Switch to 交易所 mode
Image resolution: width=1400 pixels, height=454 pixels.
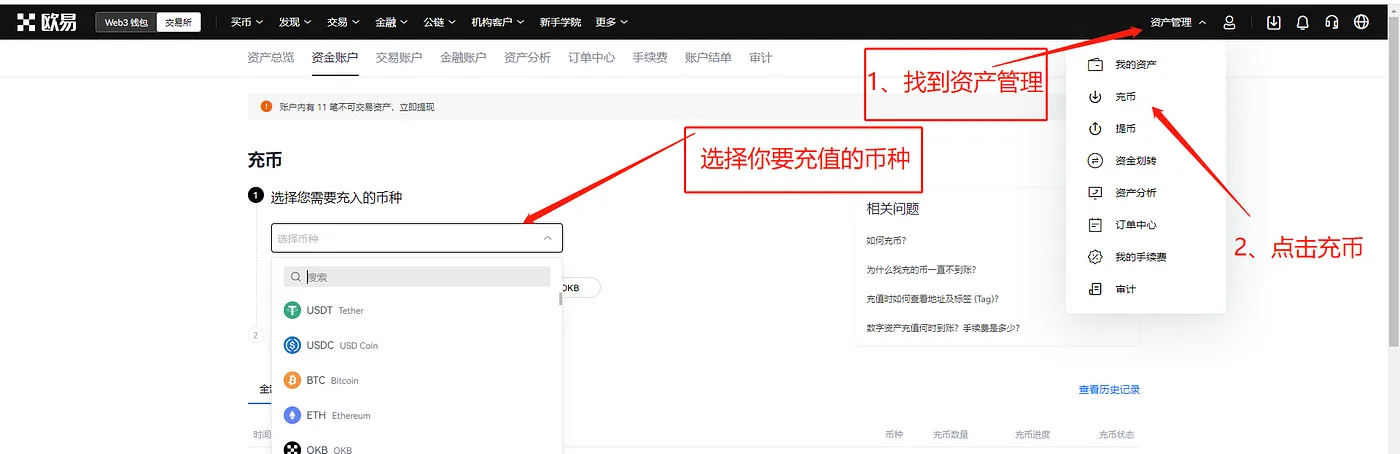[180, 21]
